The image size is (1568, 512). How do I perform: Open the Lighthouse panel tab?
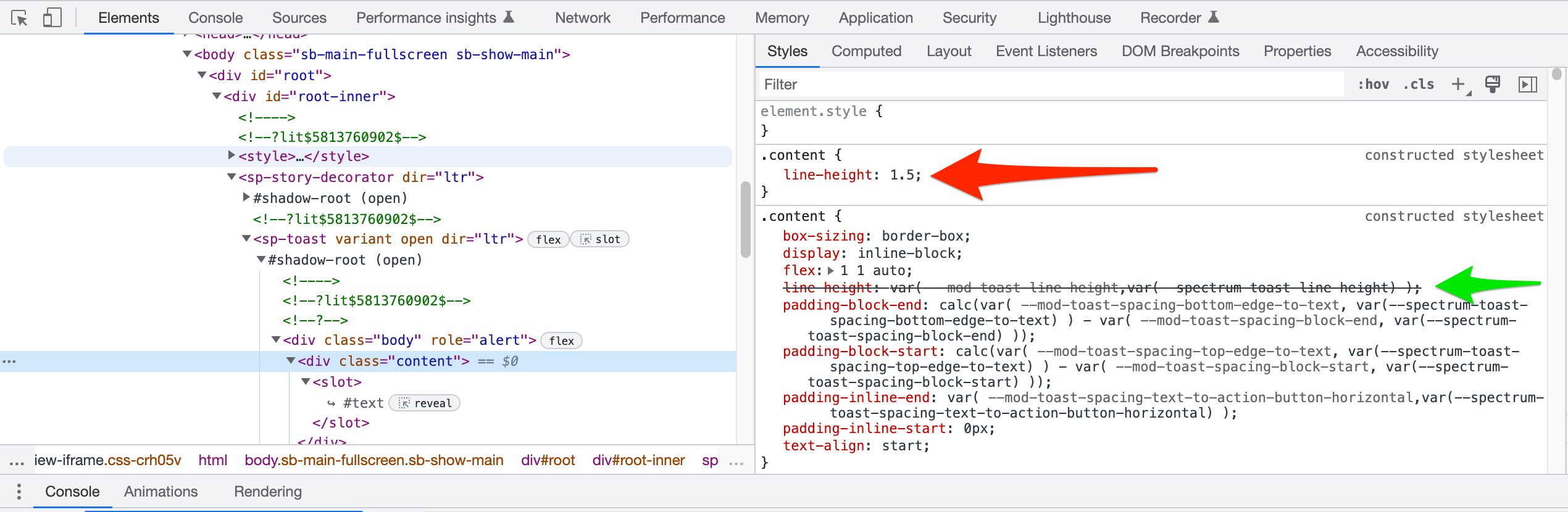[1074, 18]
